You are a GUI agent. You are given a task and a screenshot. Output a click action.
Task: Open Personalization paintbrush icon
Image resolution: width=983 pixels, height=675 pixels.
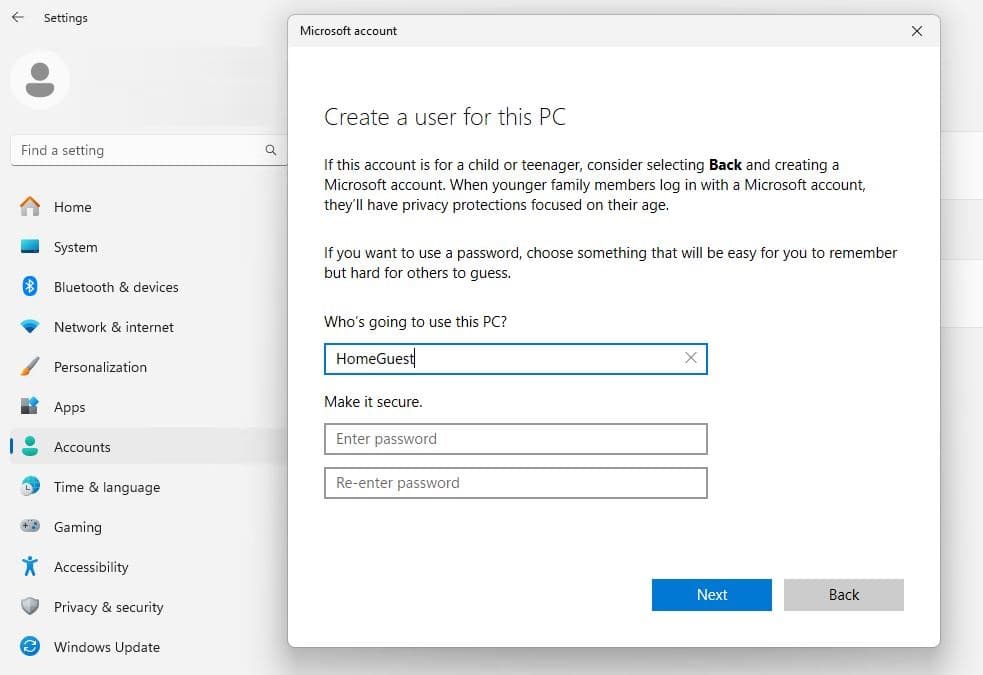pyautogui.click(x=30, y=367)
